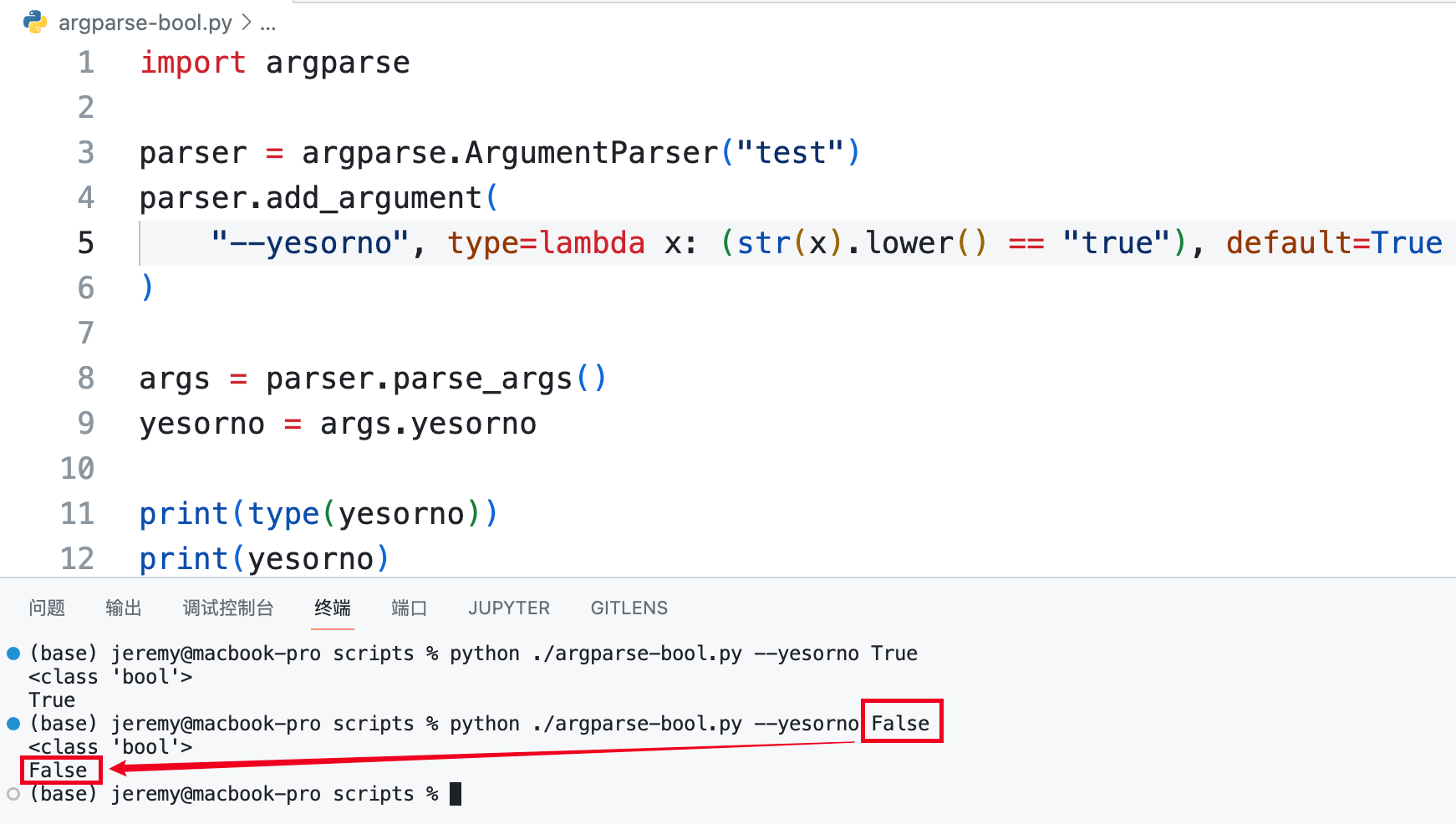The height and width of the screenshot is (824, 1456).
Task: Switch to the JUPYTER tab
Action: tap(509, 608)
